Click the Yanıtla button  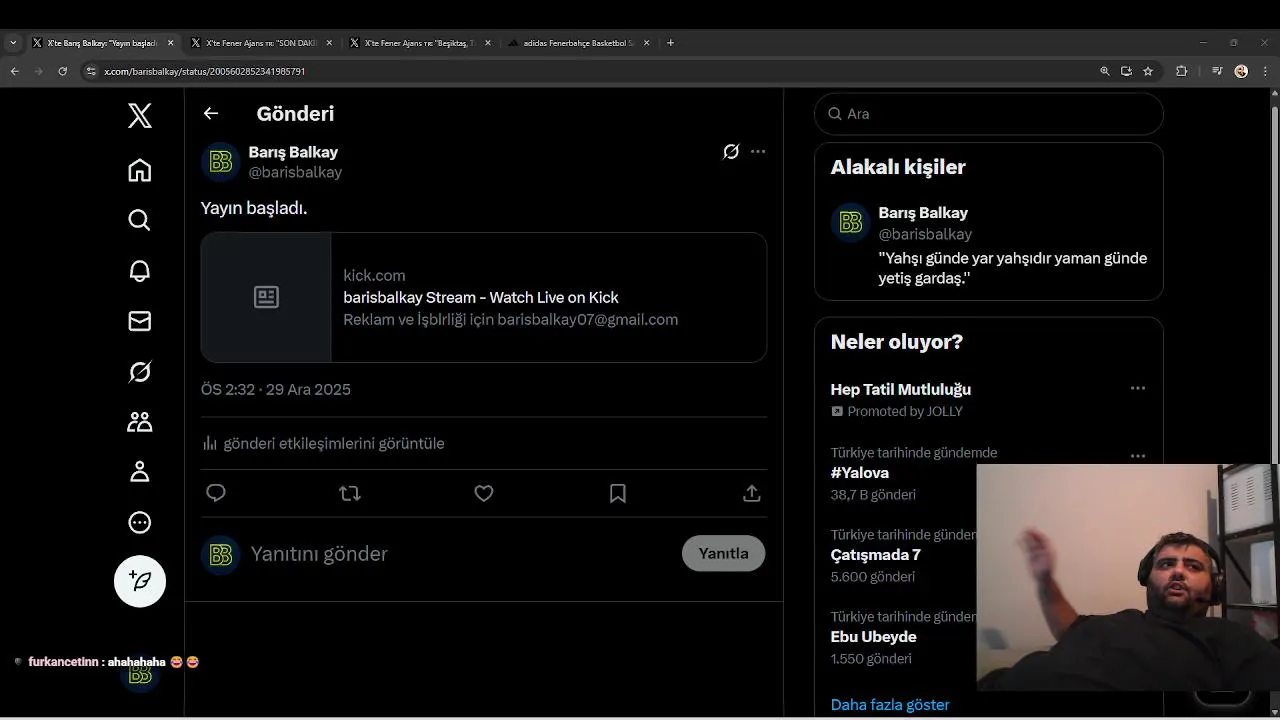pyautogui.click(x=724, y=553)
